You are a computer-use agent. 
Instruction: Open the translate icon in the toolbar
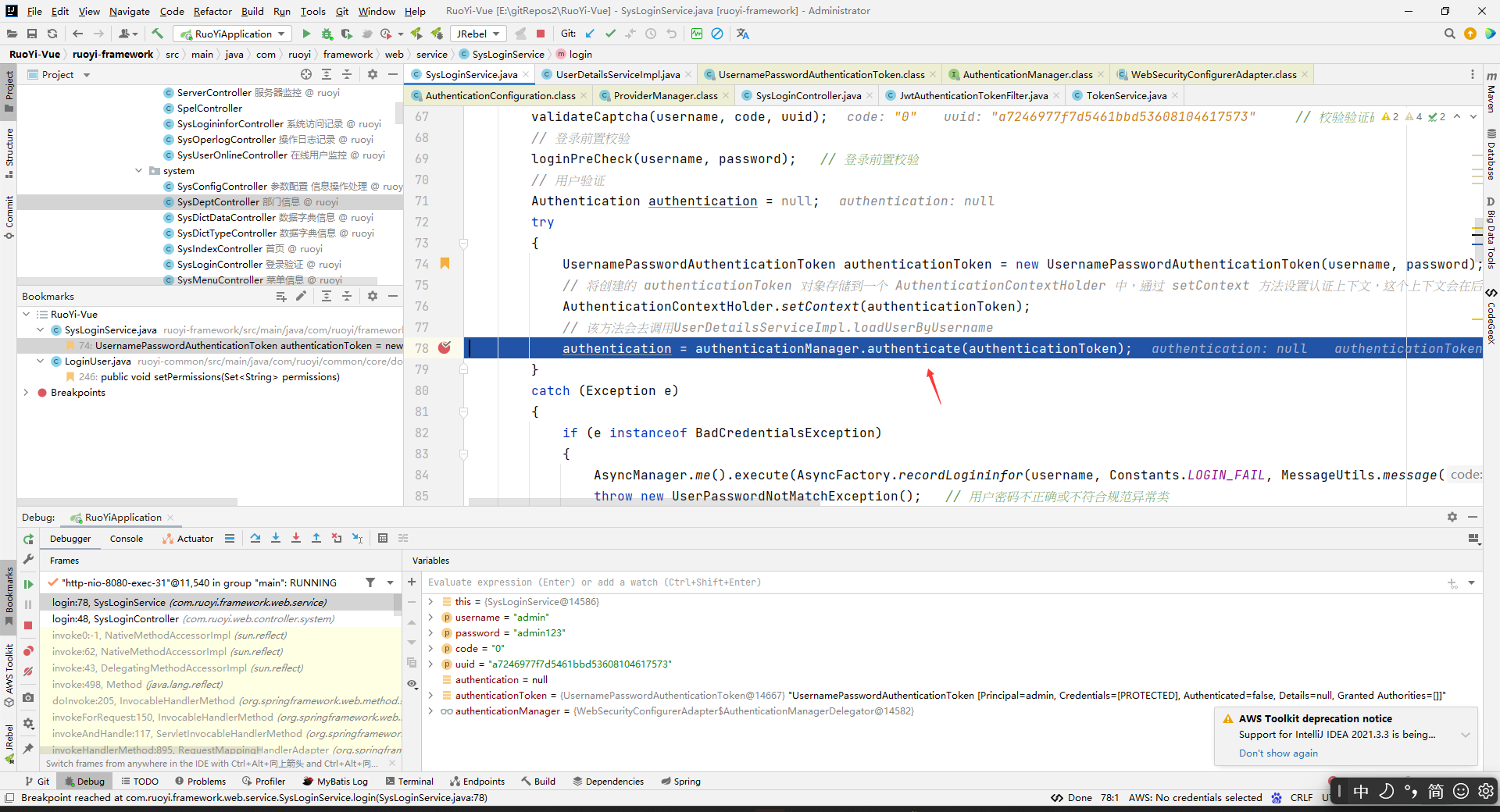(742, 34)
